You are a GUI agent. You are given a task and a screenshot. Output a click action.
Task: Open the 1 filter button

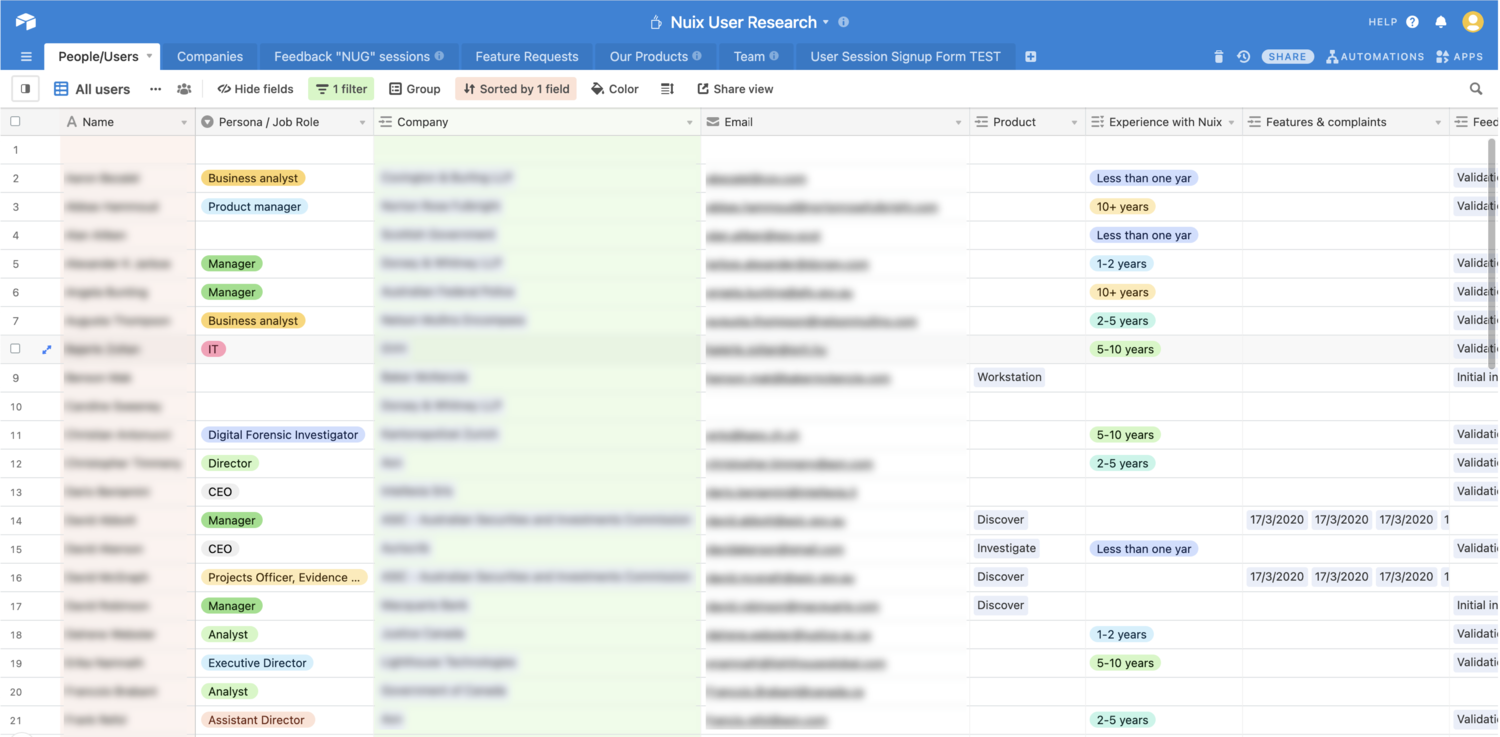coord(341,89)
